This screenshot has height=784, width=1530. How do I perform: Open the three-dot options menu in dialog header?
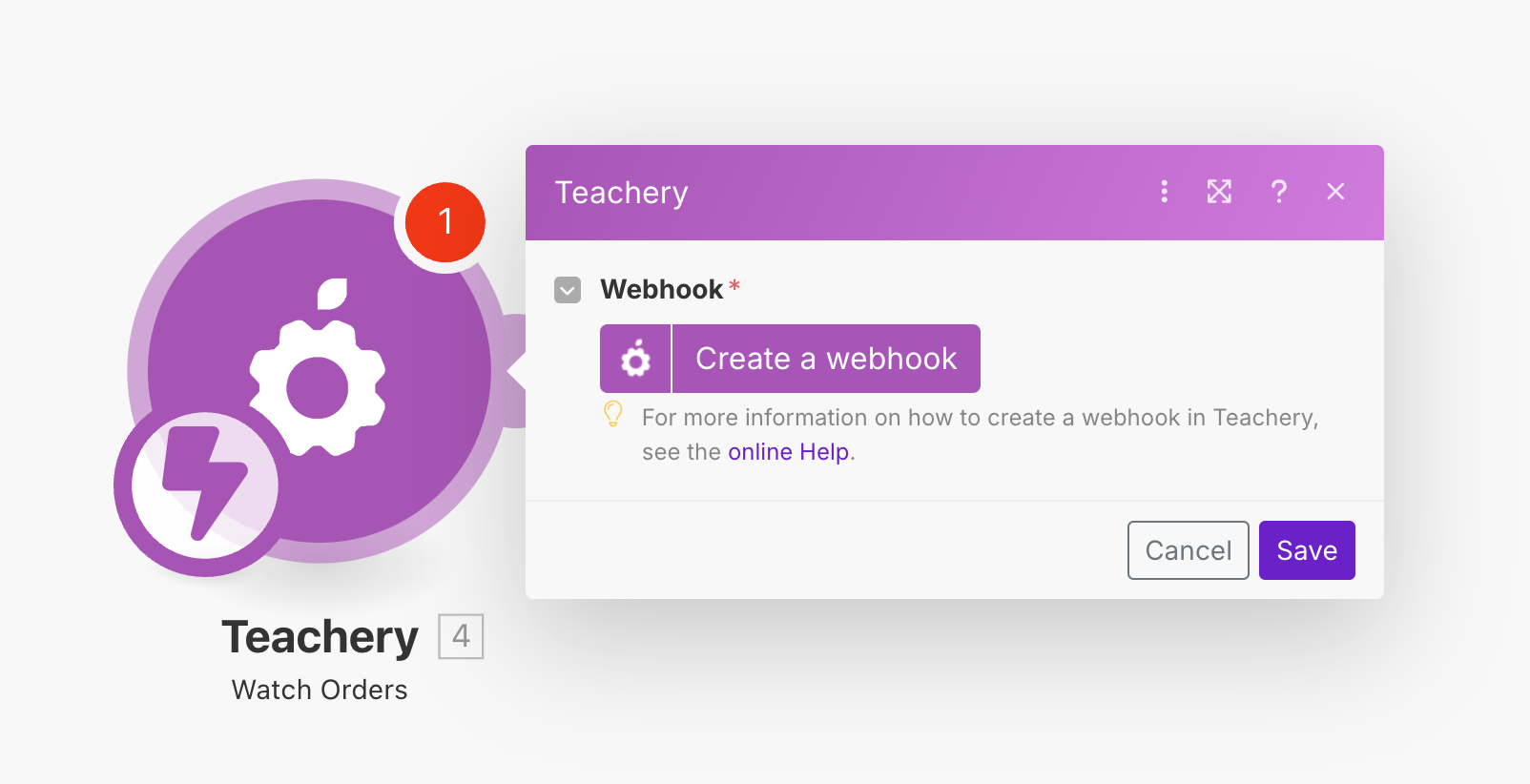click(x=1164, y=192)
